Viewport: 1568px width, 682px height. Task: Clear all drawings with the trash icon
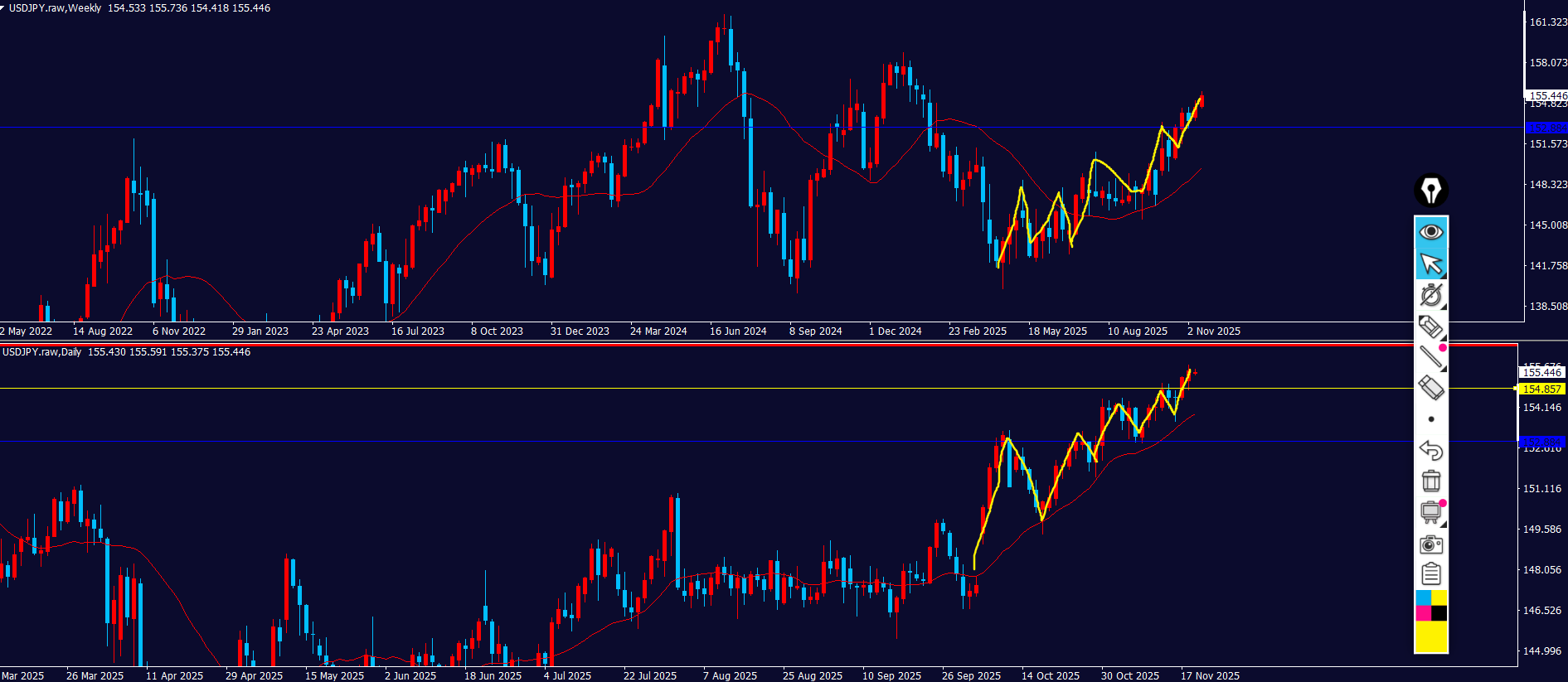(x=1430, y=481)
